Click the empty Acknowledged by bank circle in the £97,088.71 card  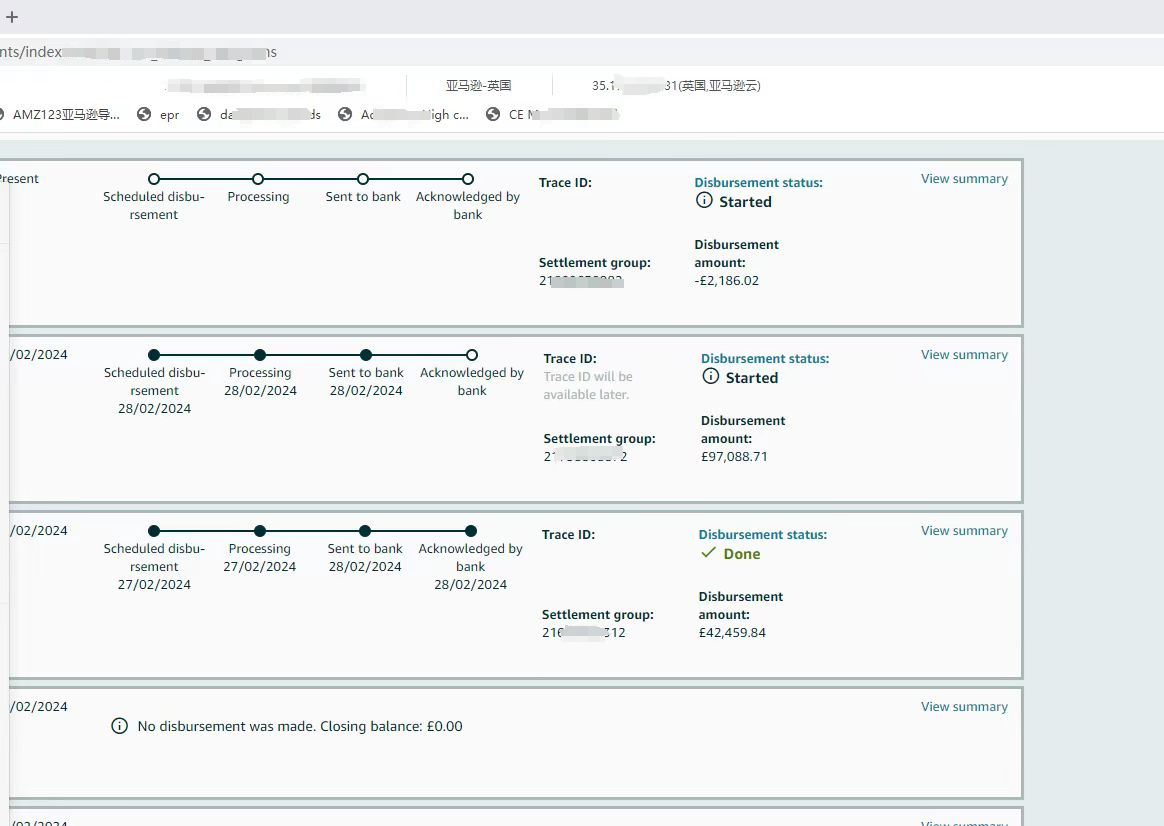pyautogui.click(x=471, y=355)
